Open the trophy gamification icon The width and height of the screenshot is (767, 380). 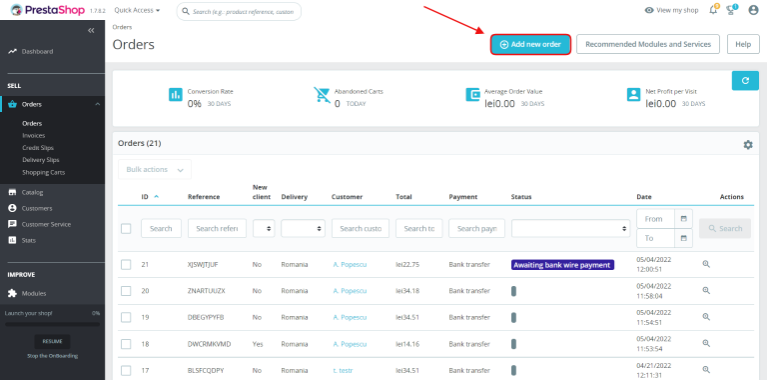pos(731,10)
